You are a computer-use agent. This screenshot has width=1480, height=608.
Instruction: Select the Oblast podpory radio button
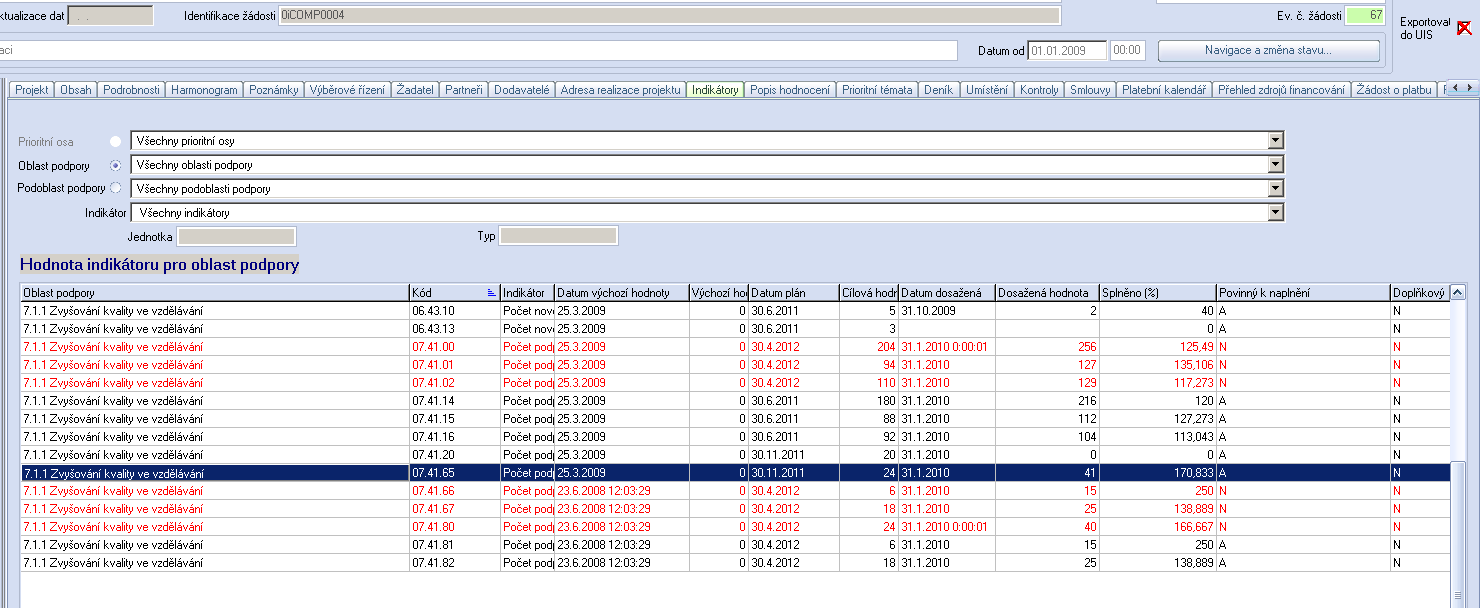115,165
